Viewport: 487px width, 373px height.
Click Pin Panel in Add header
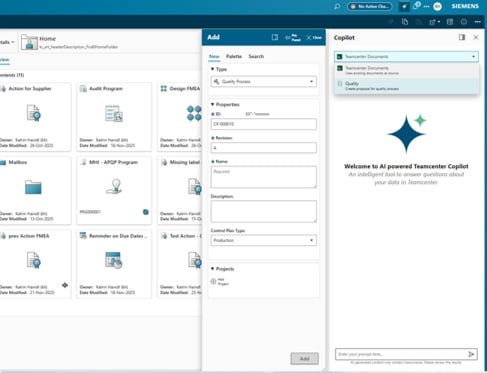293,37
